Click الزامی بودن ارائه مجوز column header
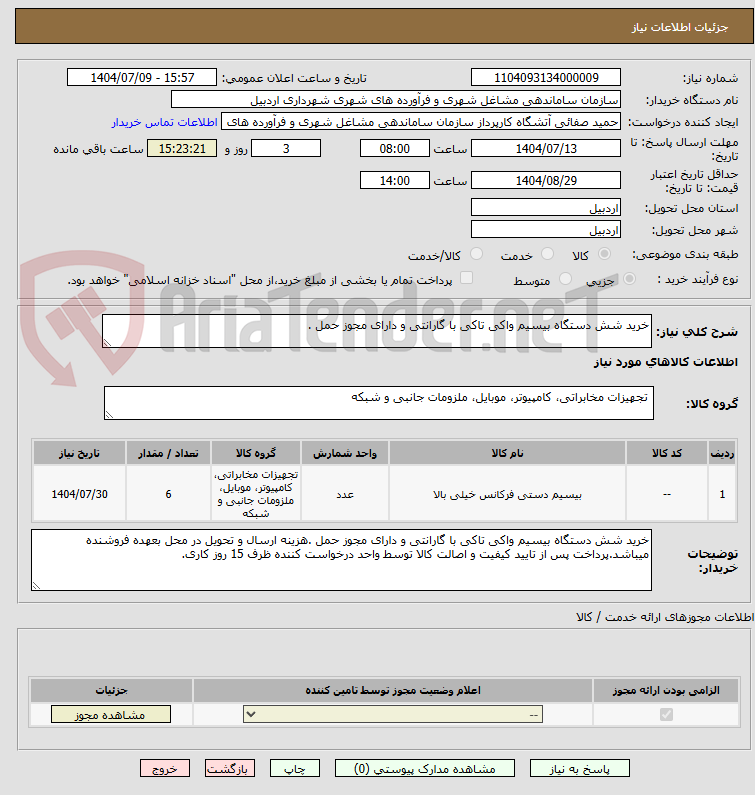Image resolution: width=755 pixels, height=795 pixels. click(666, 690)
